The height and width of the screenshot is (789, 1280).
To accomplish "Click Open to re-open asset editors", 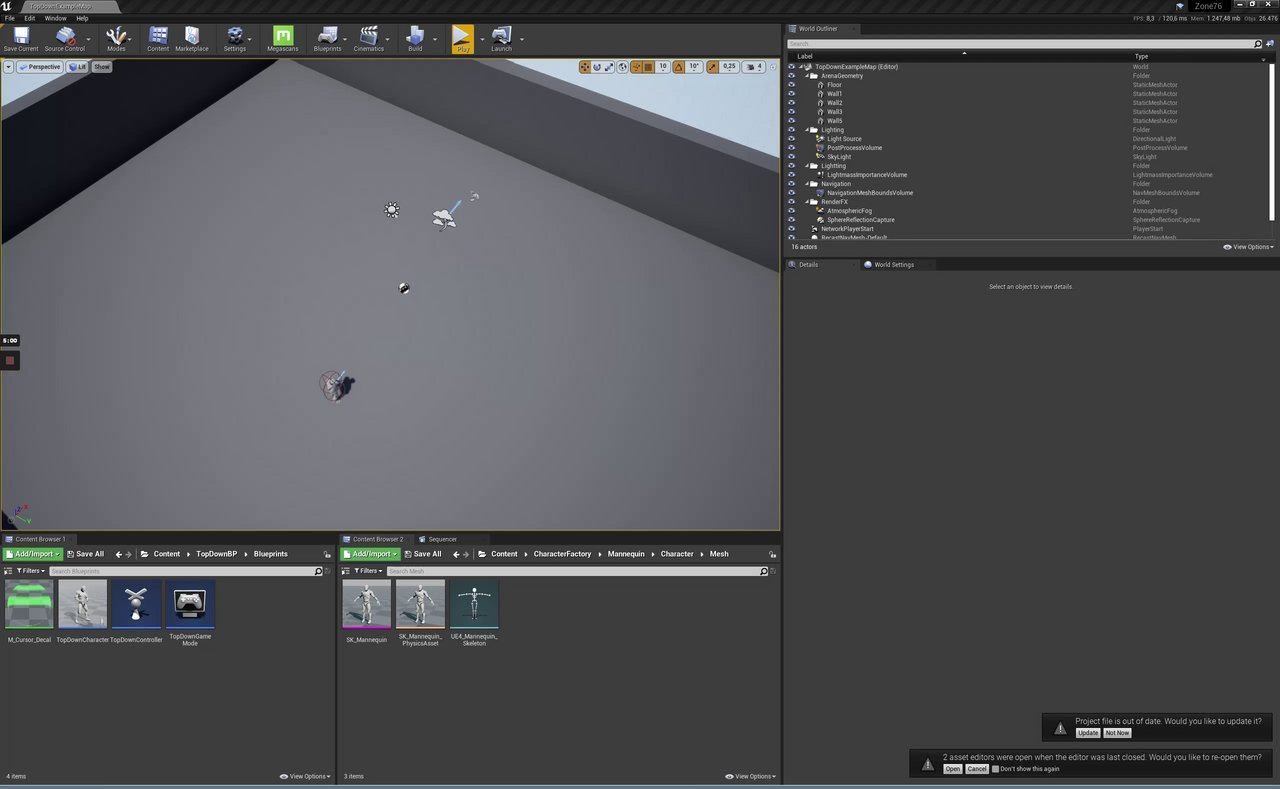I will click(953, 769).
